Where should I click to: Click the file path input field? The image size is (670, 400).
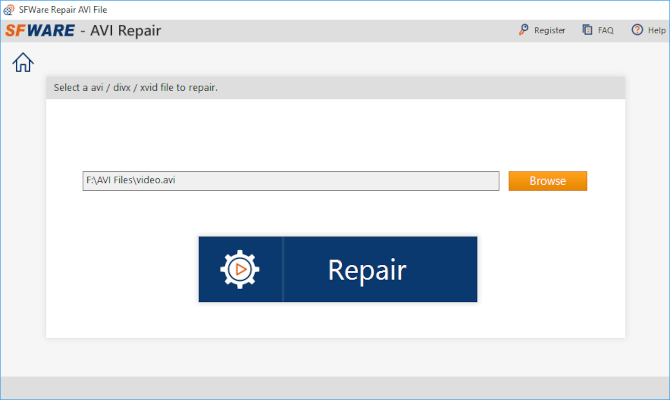[x=291, y=181]
